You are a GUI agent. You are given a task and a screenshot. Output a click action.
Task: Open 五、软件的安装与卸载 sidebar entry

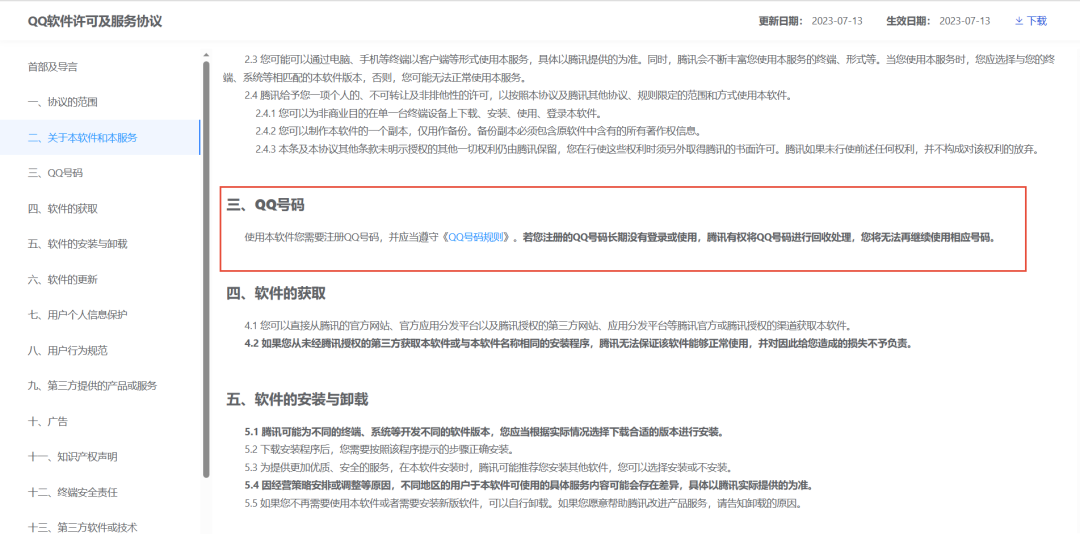click(77, 244)
